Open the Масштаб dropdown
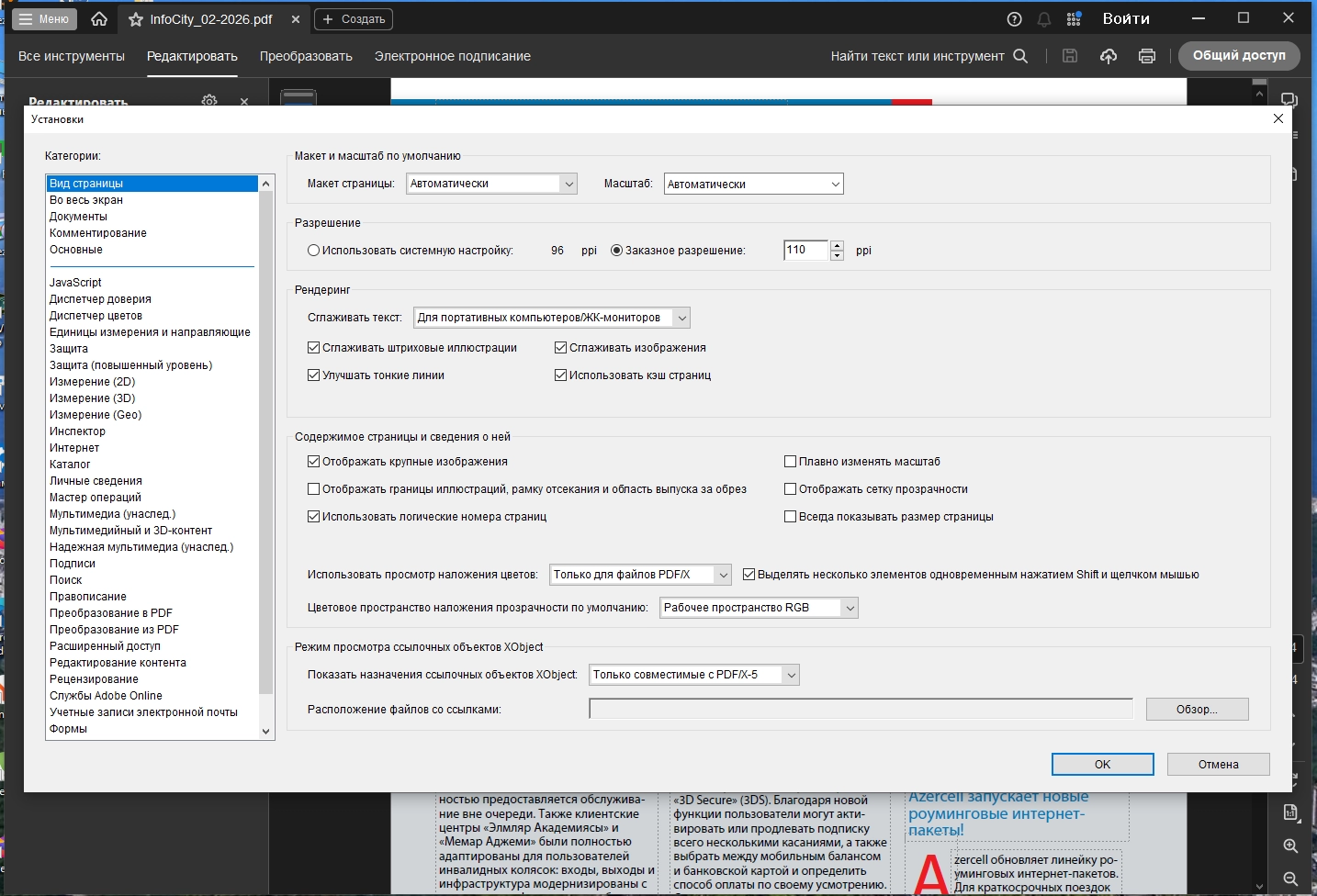This screenshot has width=1317, height=896. [x=753, y=184]
